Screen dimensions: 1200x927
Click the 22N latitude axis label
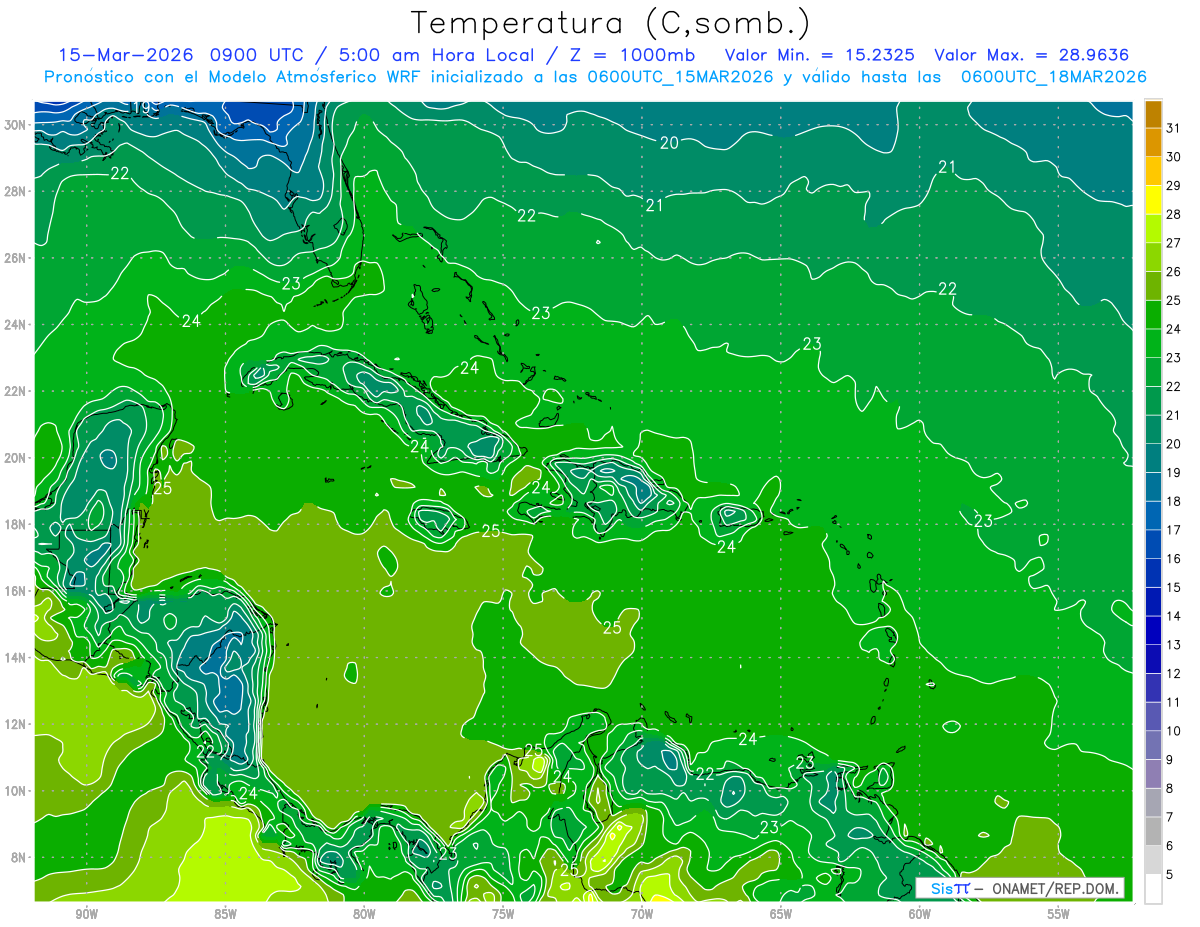pyautogui.click(x=17, y=391)
